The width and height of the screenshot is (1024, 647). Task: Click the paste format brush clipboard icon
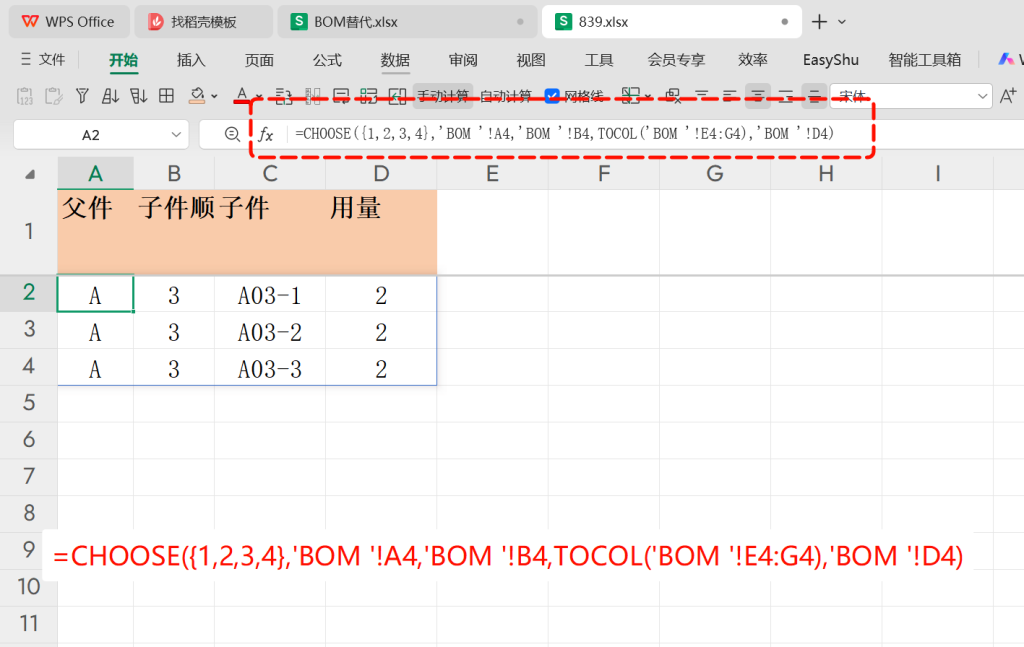[x=54, y=97]
